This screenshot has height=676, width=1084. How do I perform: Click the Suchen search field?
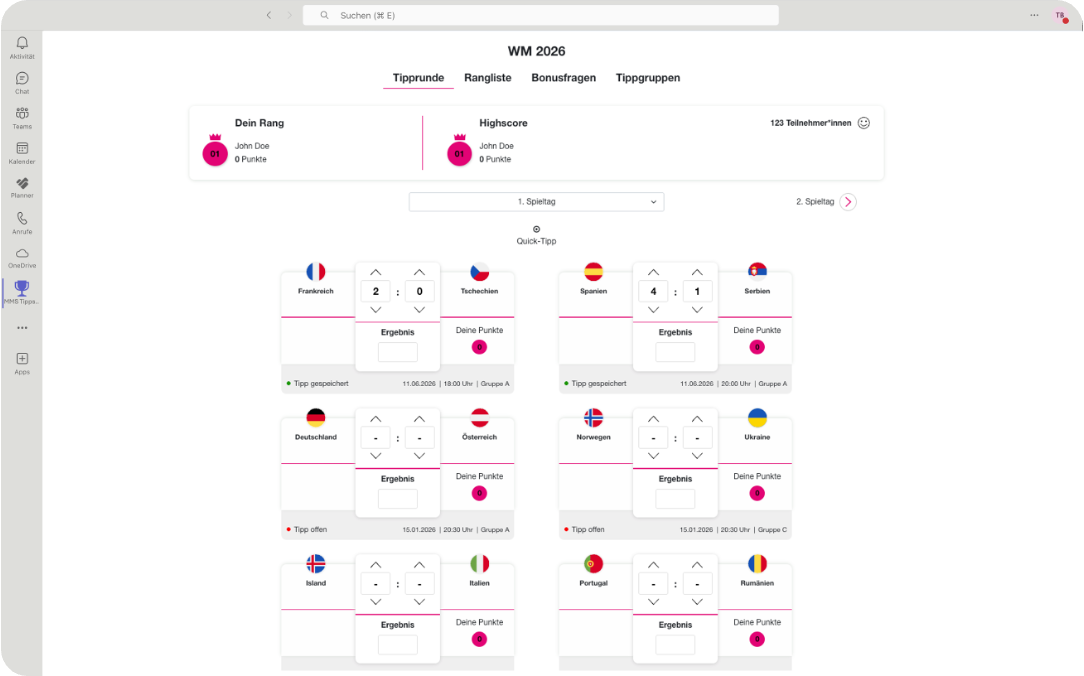pyautogui.click(x=540, y=15)
